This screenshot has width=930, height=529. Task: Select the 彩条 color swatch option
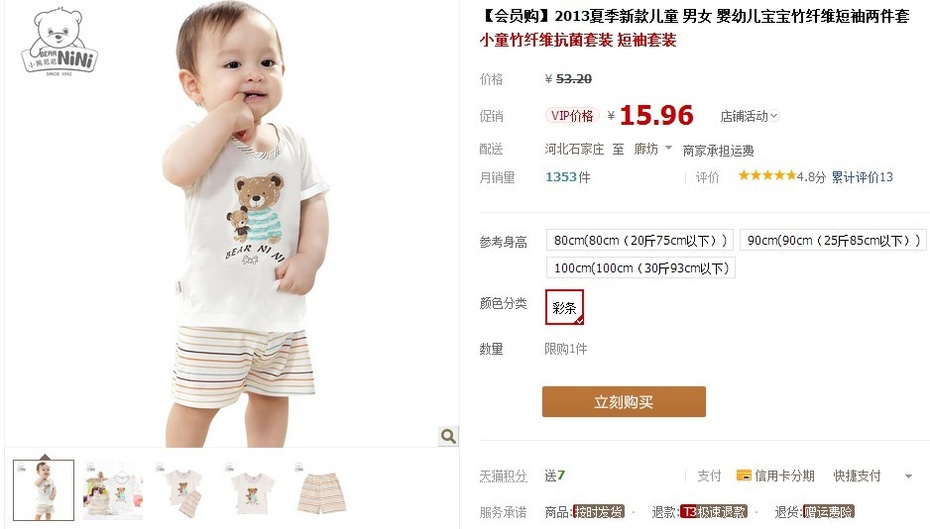[x=565, y=307]
